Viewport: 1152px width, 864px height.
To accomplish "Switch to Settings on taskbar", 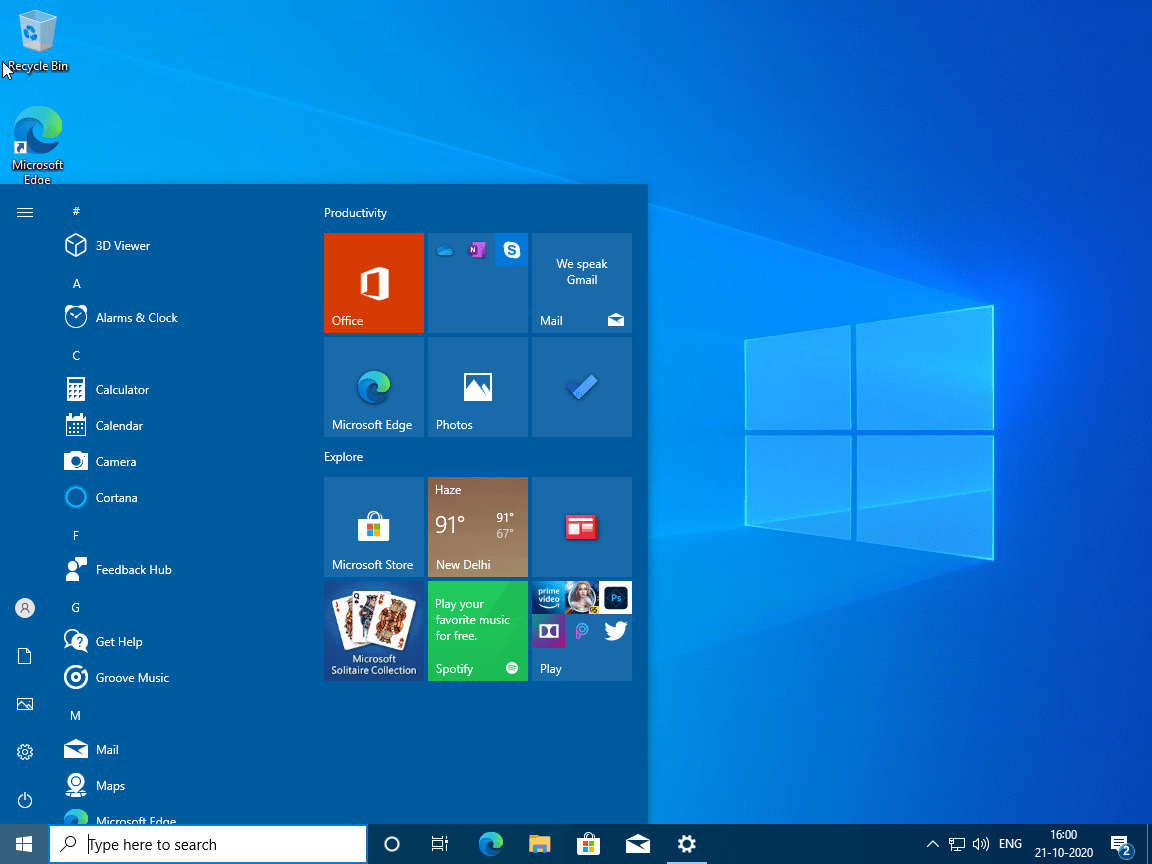I will coord(687,844).
